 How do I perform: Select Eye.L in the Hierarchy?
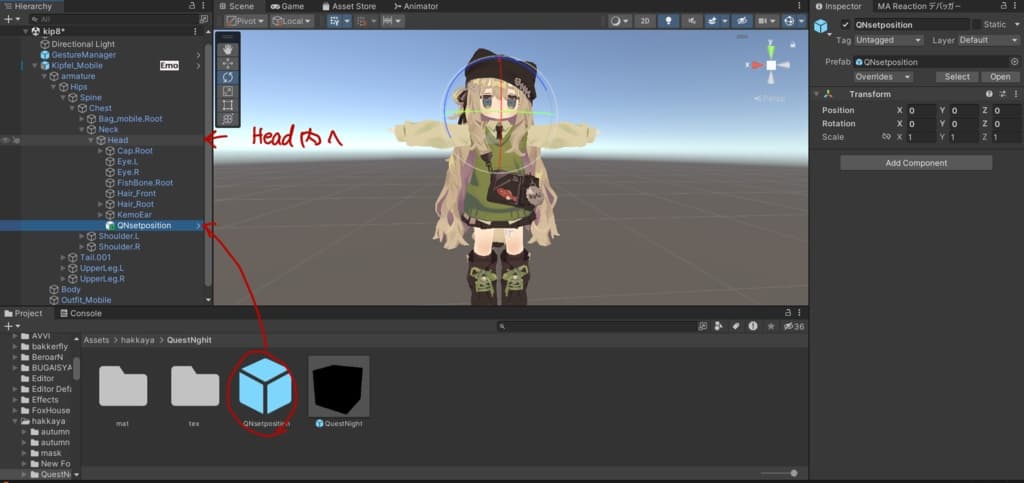click(x=127, y=161)
